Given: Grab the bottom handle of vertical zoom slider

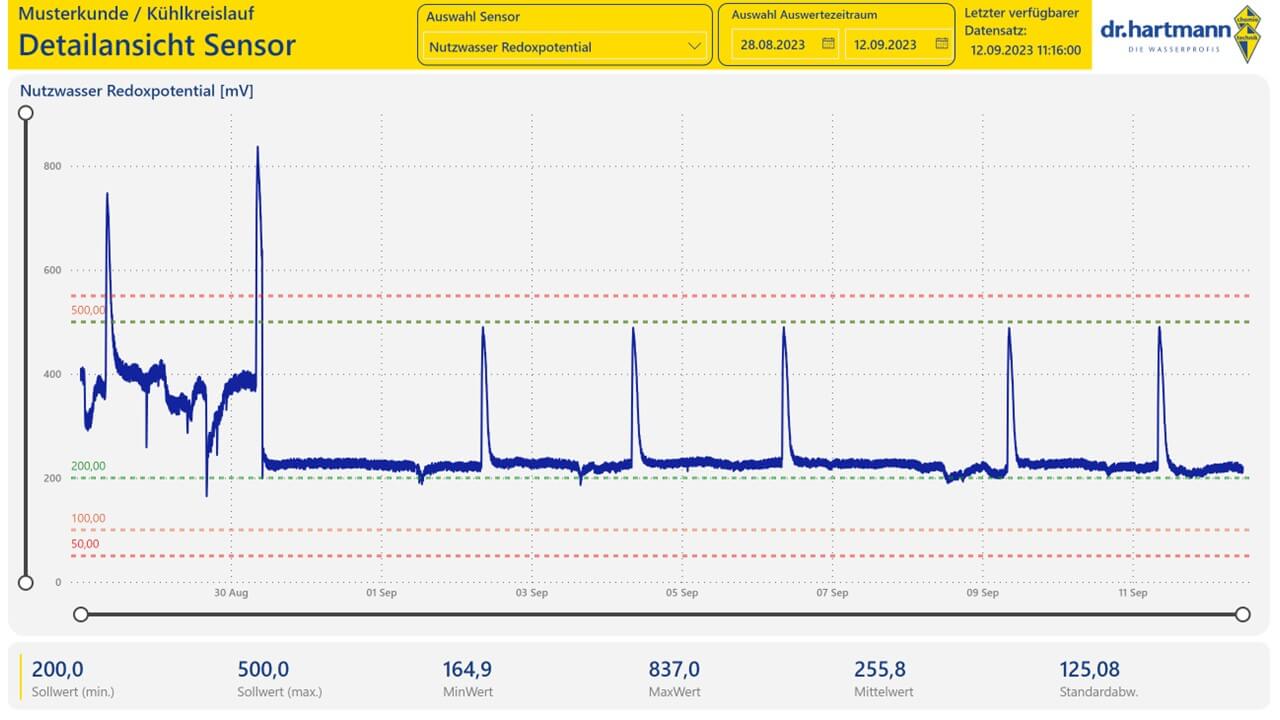Looking at the screenshot, I should point(26,583).
